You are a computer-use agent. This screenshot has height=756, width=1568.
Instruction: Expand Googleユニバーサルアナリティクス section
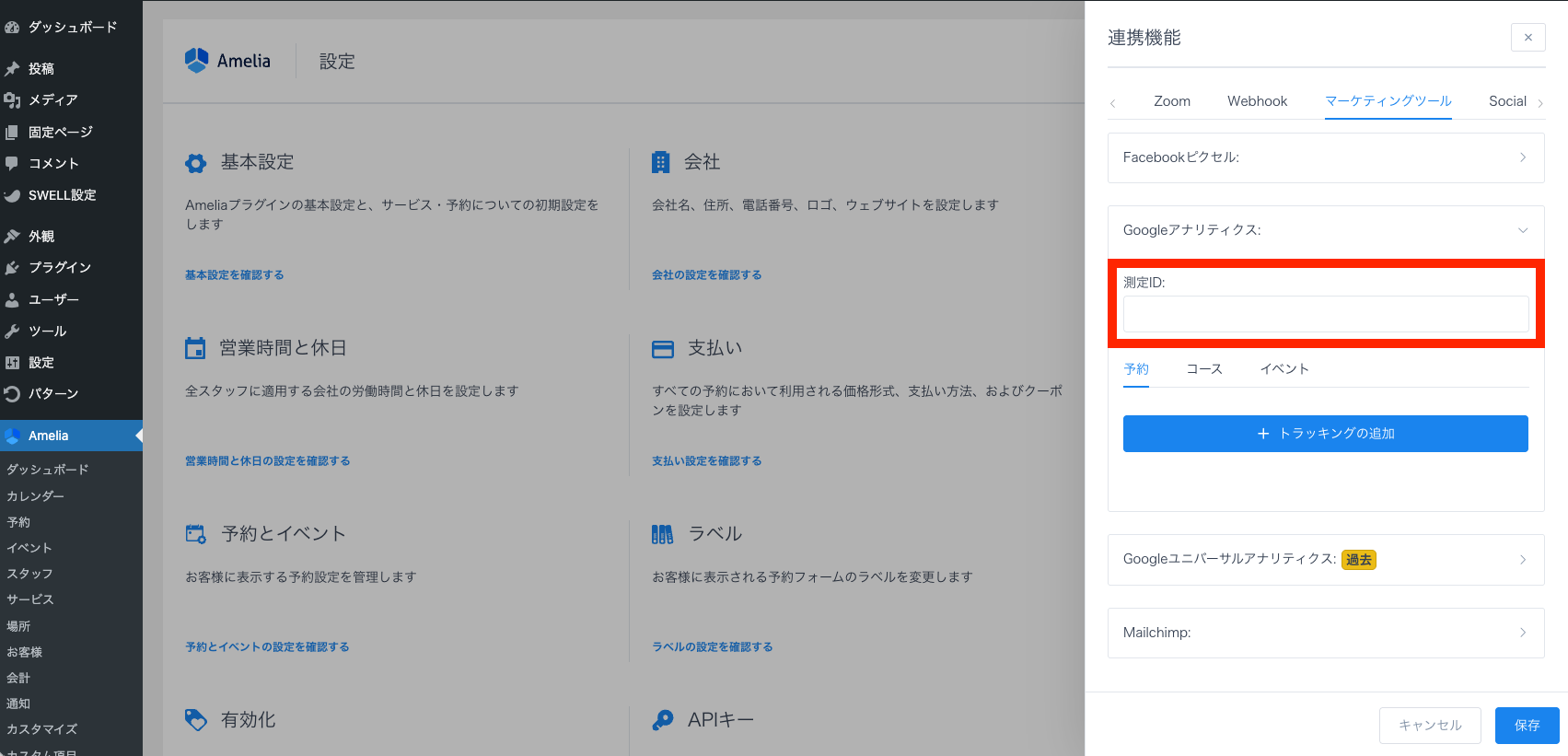(1325, 559)
